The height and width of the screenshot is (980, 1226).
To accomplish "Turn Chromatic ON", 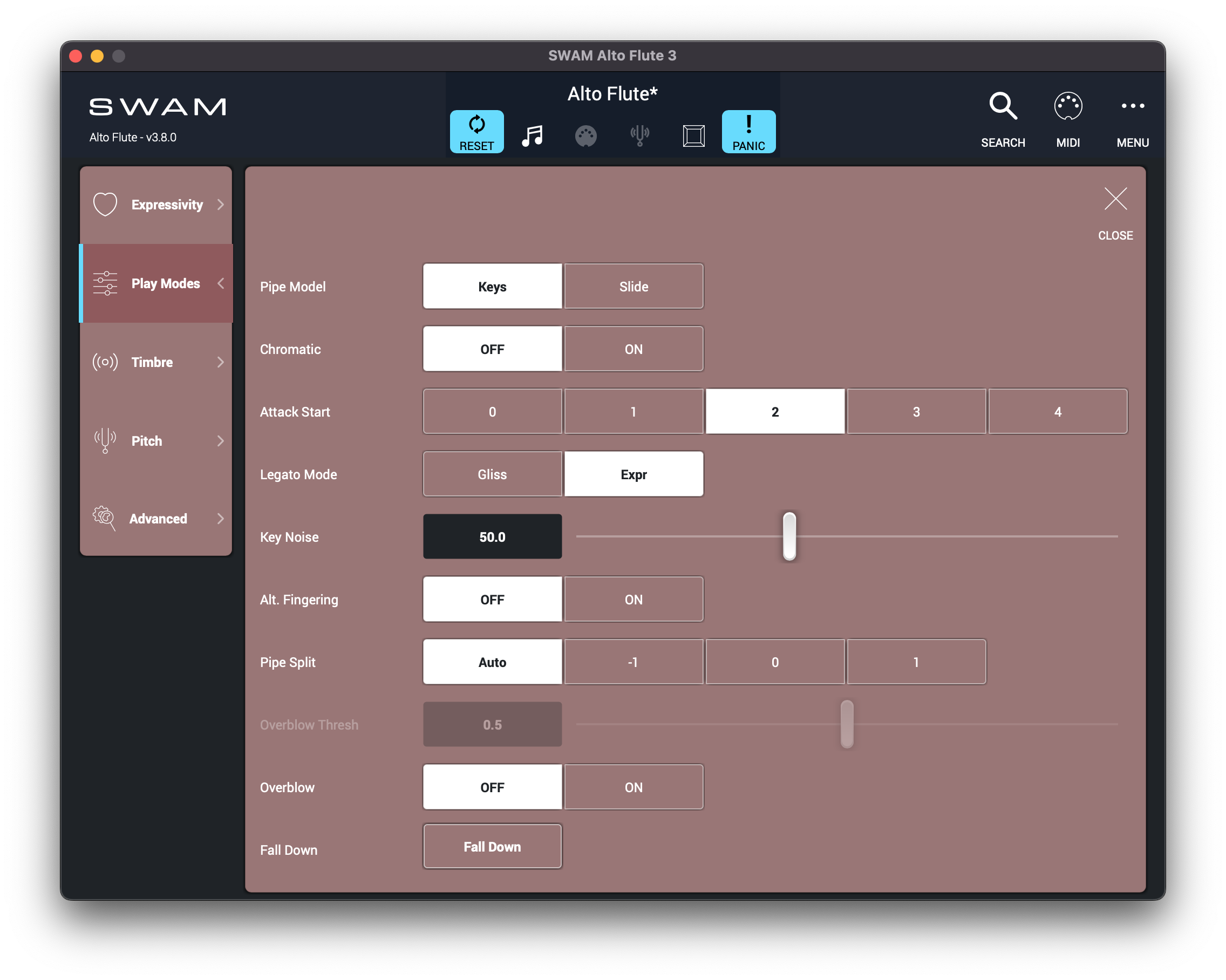I will pyautogui.click(x=634, y=349).
